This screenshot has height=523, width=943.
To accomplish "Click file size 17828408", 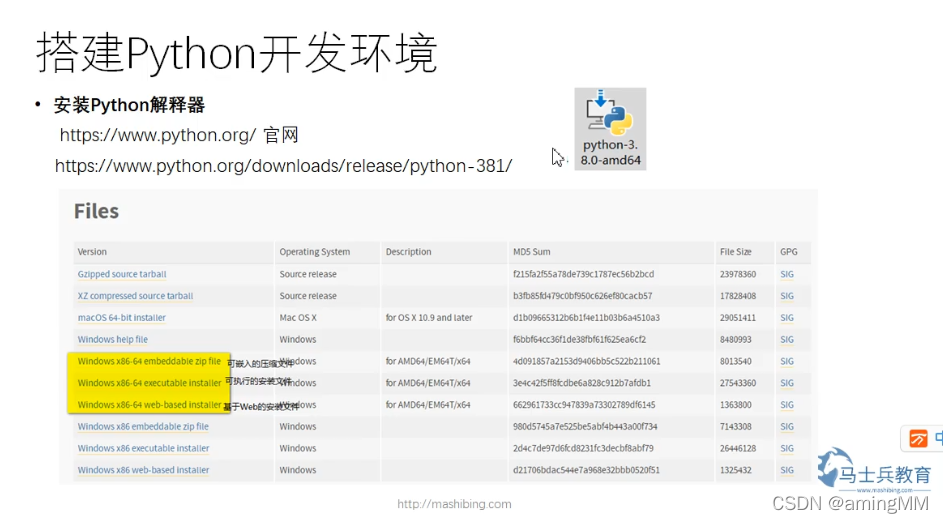I will (738, 296).
